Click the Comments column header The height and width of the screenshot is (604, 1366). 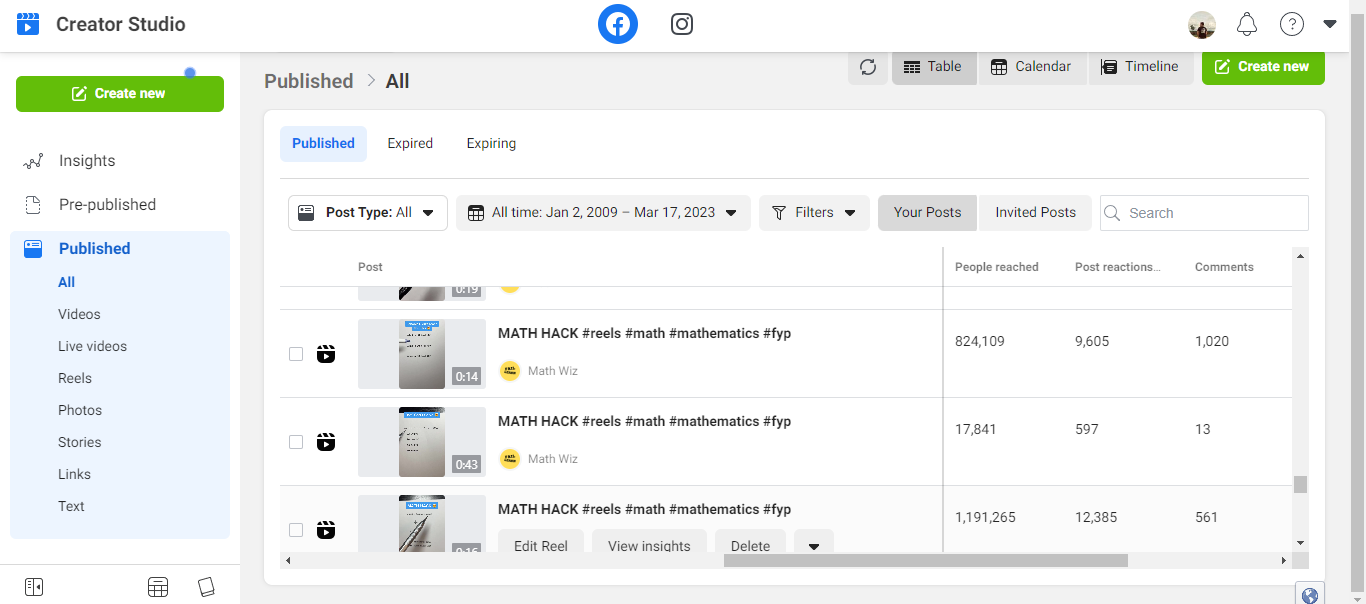tap(1224, 267)
